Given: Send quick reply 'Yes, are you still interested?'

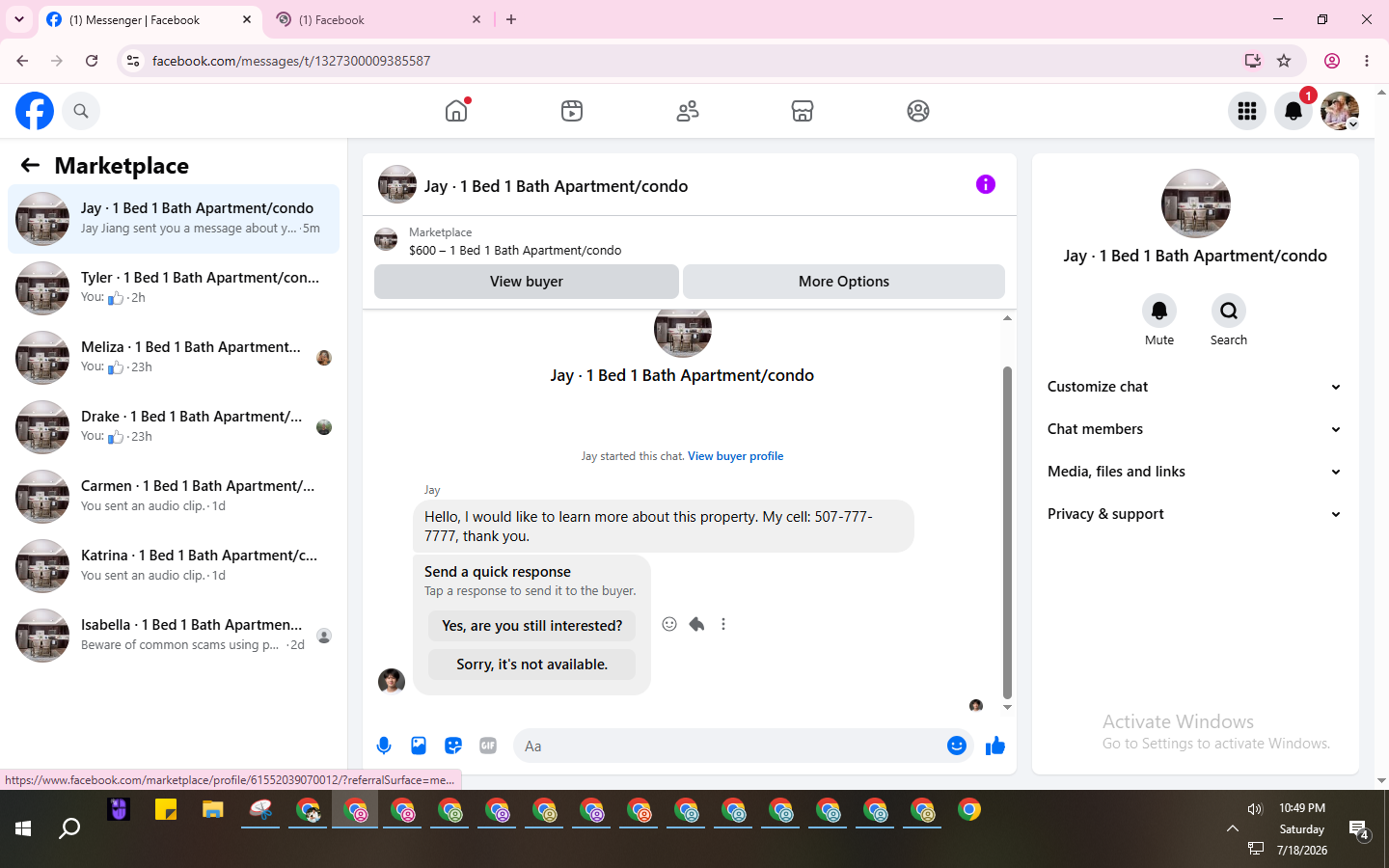Looking at the screenshot, I should [x=532, y=626].
